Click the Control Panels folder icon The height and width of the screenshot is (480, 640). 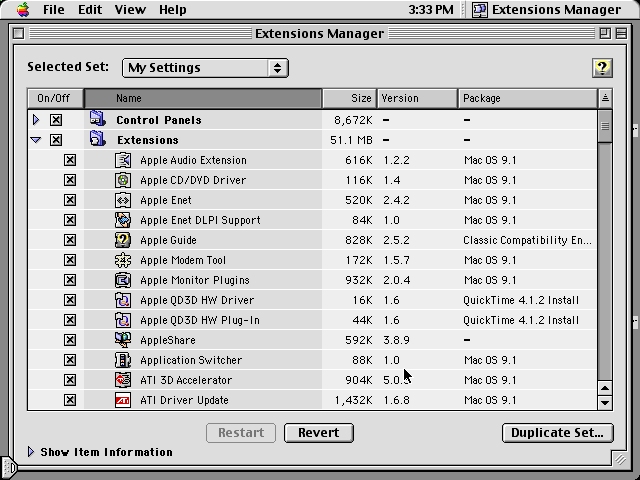[x=98, y=119]
